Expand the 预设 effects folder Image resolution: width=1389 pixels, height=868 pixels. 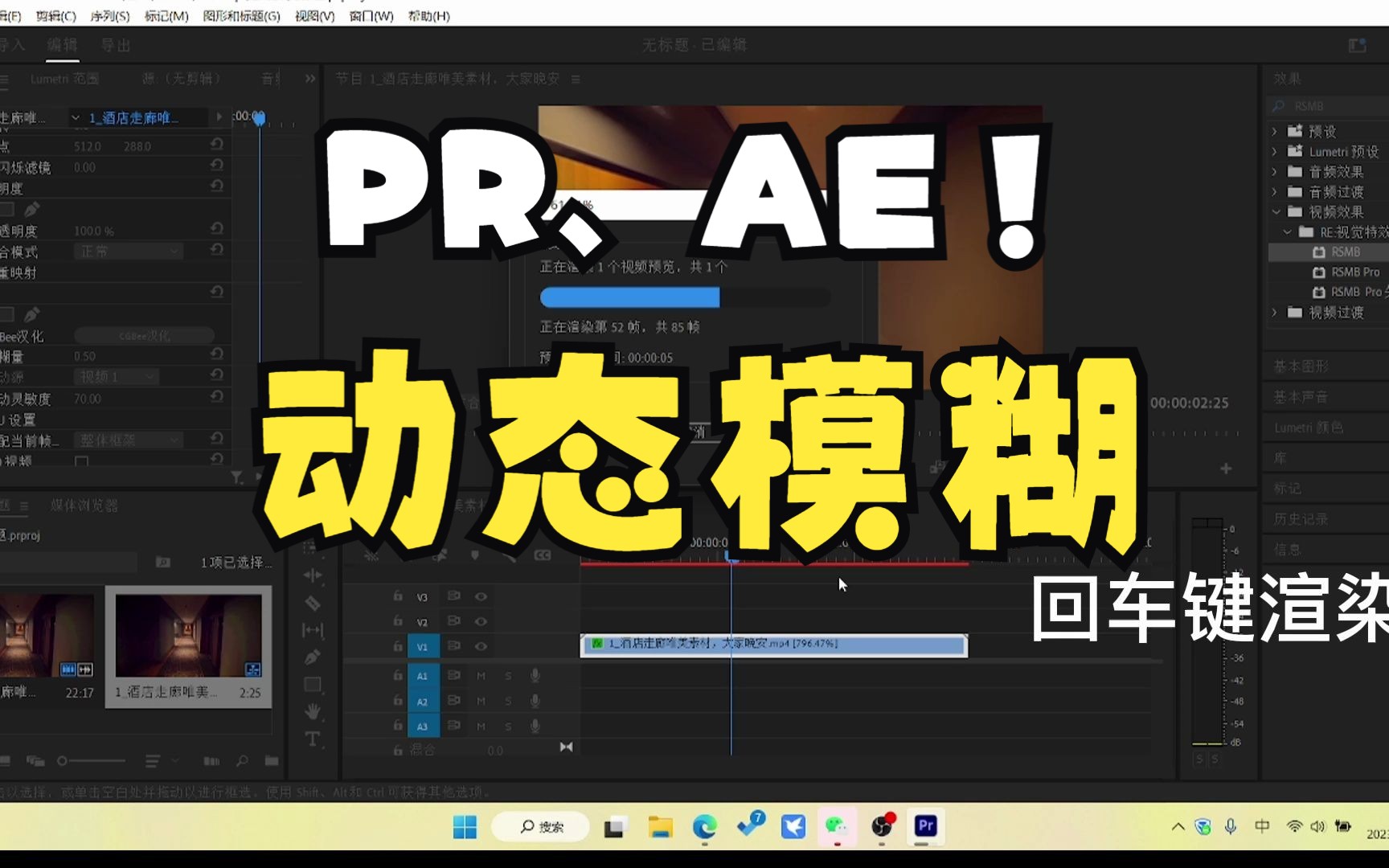[1275, 131]
